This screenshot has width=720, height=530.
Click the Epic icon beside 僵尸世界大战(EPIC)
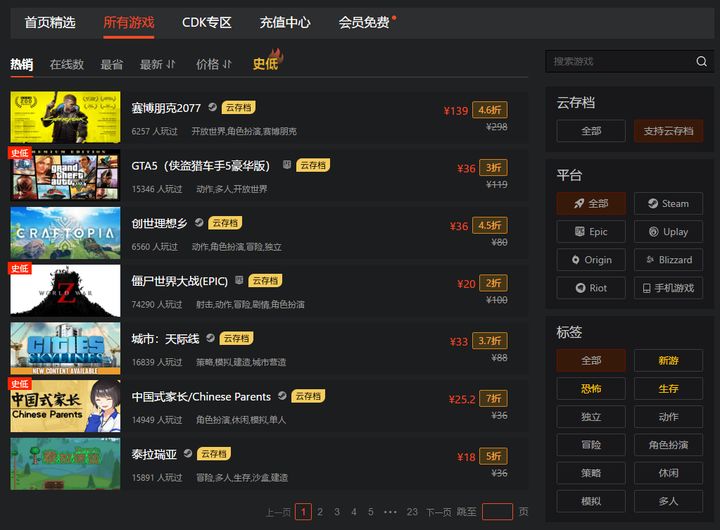pos(239,280)
